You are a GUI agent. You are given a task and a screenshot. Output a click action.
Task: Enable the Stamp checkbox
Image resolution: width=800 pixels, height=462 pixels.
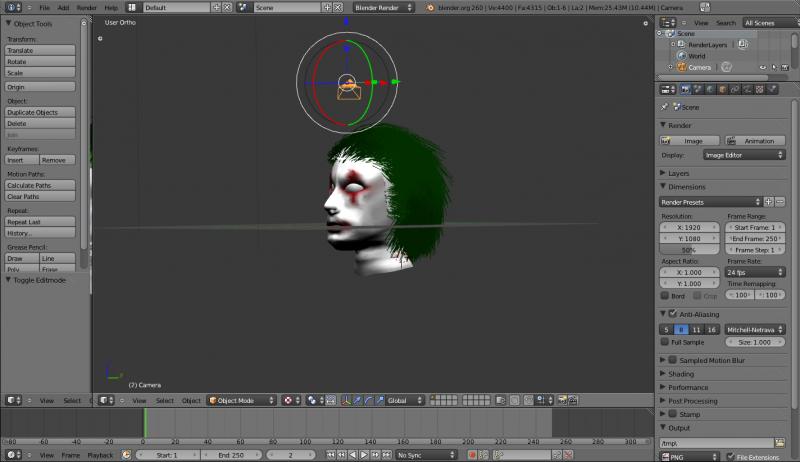coord(673,414)
